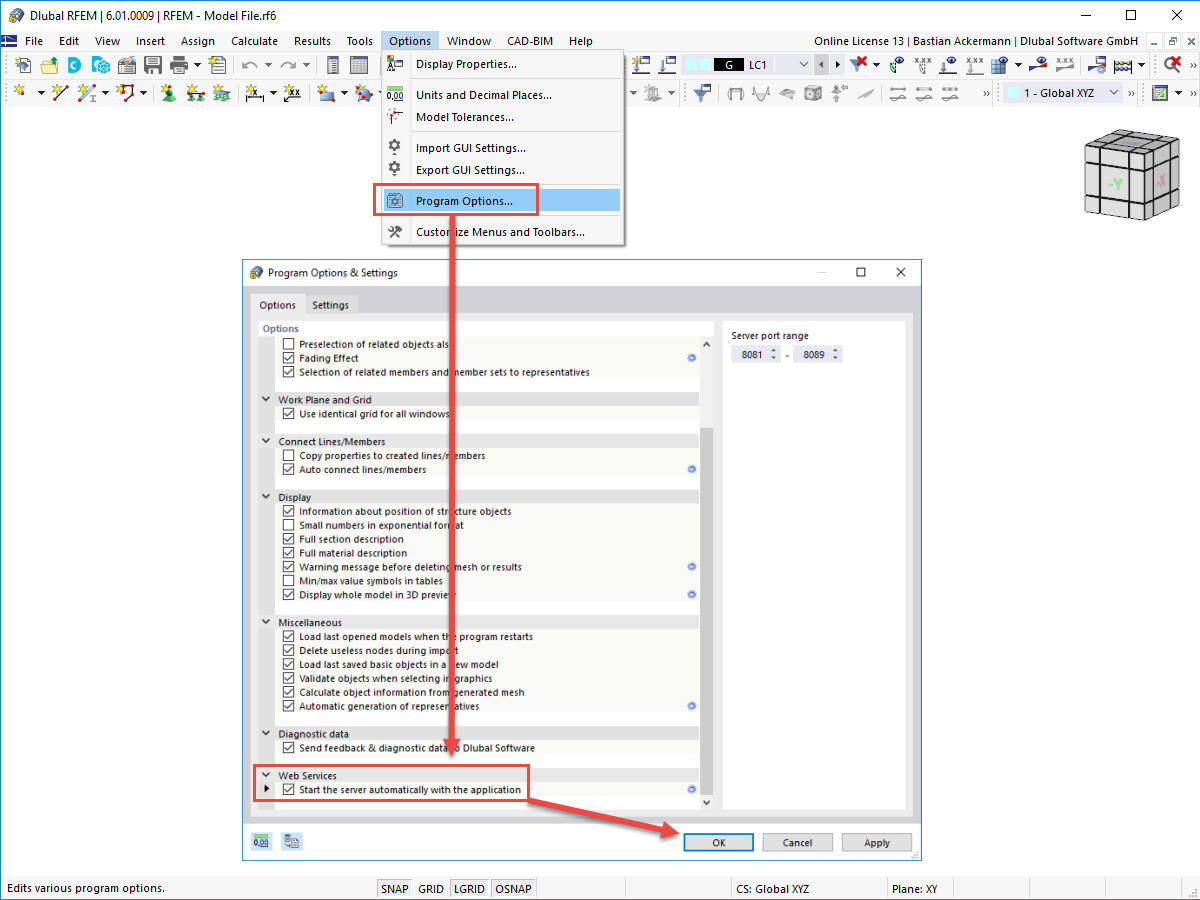Image resolution: width=1200 pixels, height=900 pixels.
Task: Open a model file via the Open icon
Action: [47, 64]
